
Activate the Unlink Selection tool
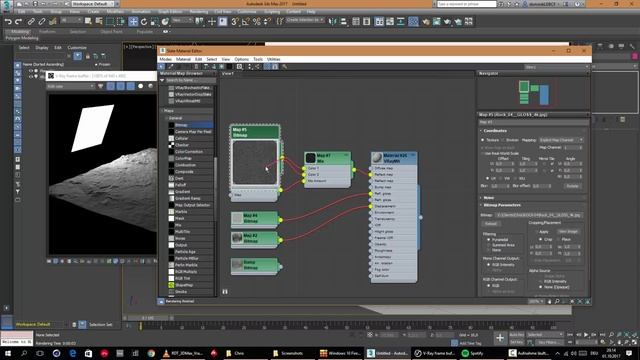42,22
